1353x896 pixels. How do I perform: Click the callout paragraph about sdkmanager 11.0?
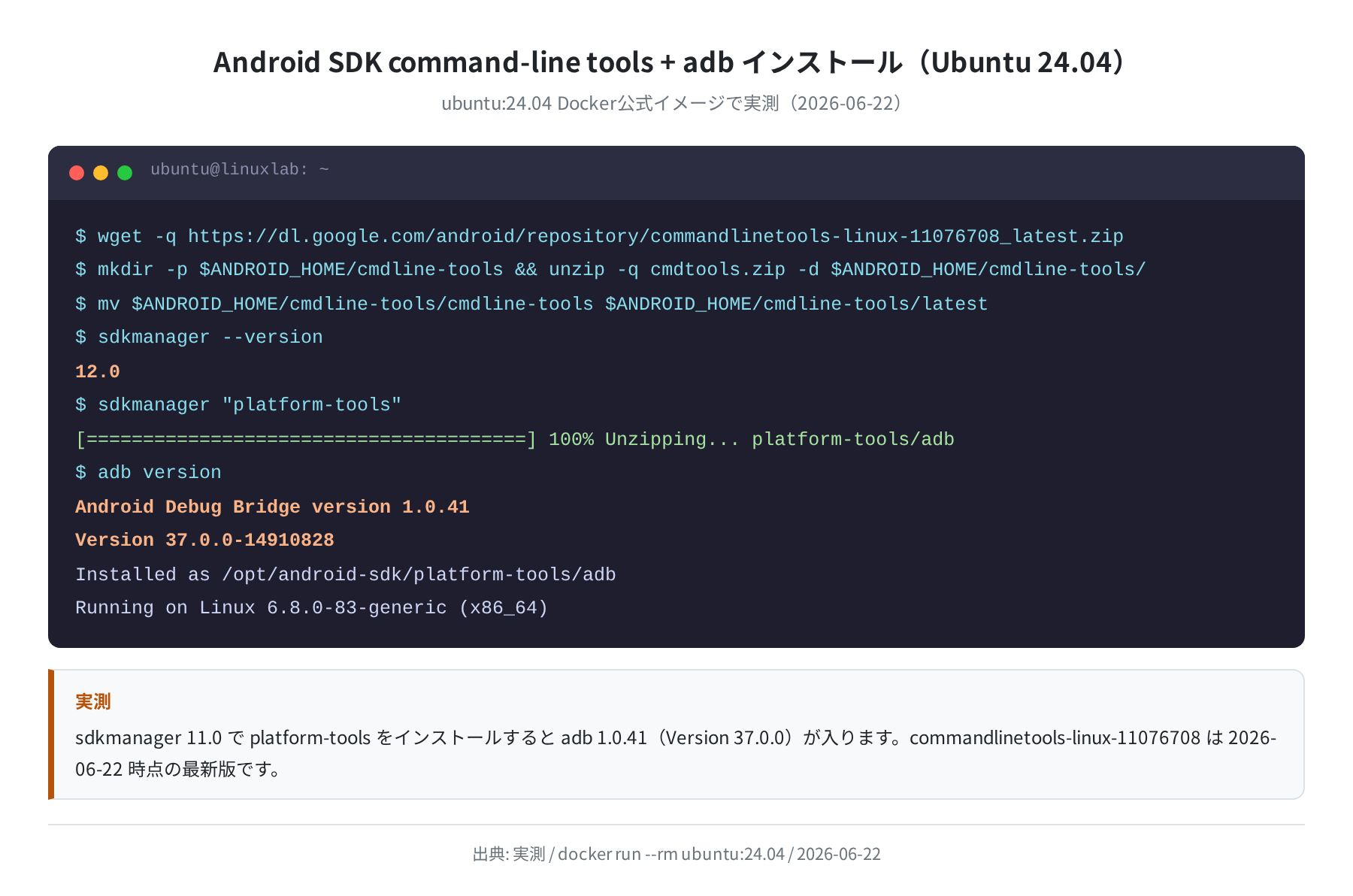click(x=676, y=753)
